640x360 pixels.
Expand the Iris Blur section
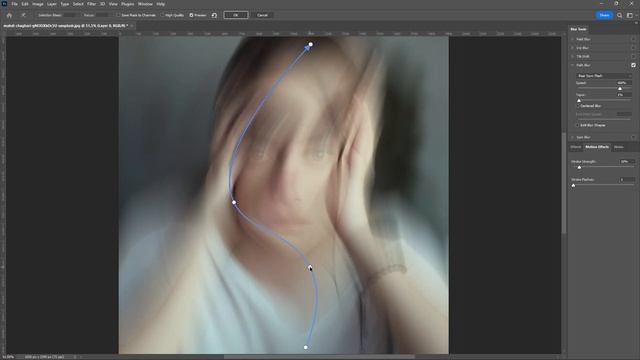point(572,48)
